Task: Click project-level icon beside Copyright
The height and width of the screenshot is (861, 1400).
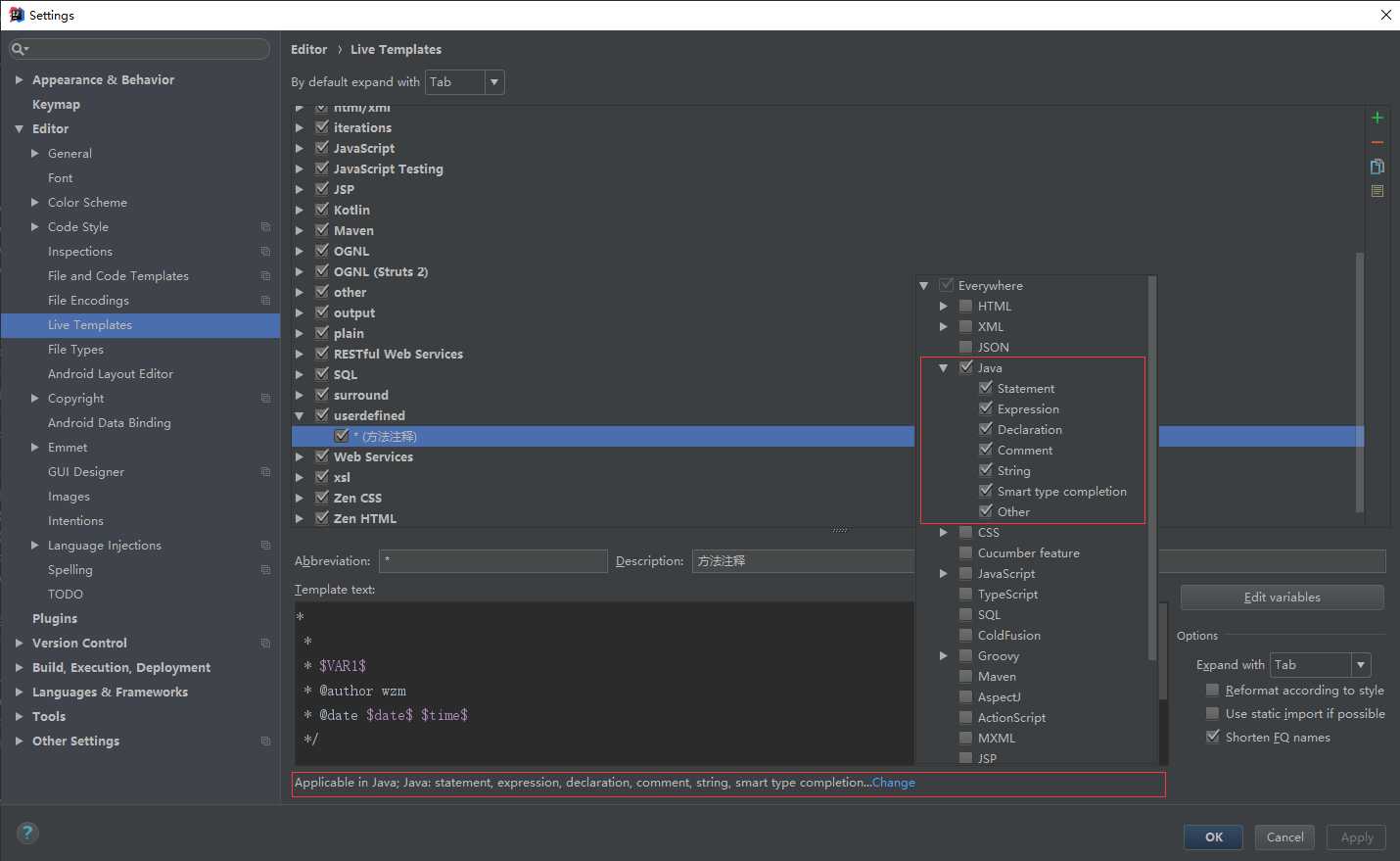Action: click(265, 399)
